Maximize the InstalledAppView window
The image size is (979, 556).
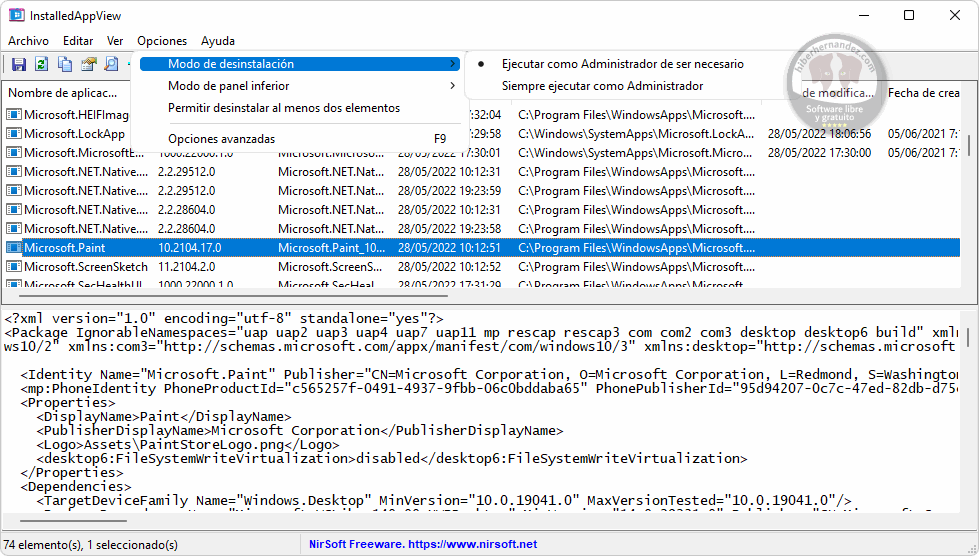pyautogui.click(x=909, y=15)
